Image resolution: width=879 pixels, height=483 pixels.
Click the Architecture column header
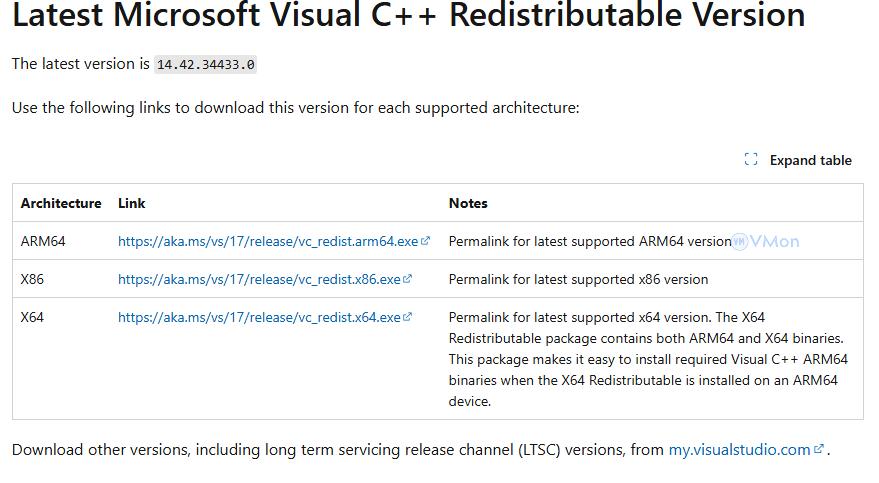[x=61, y=203]
